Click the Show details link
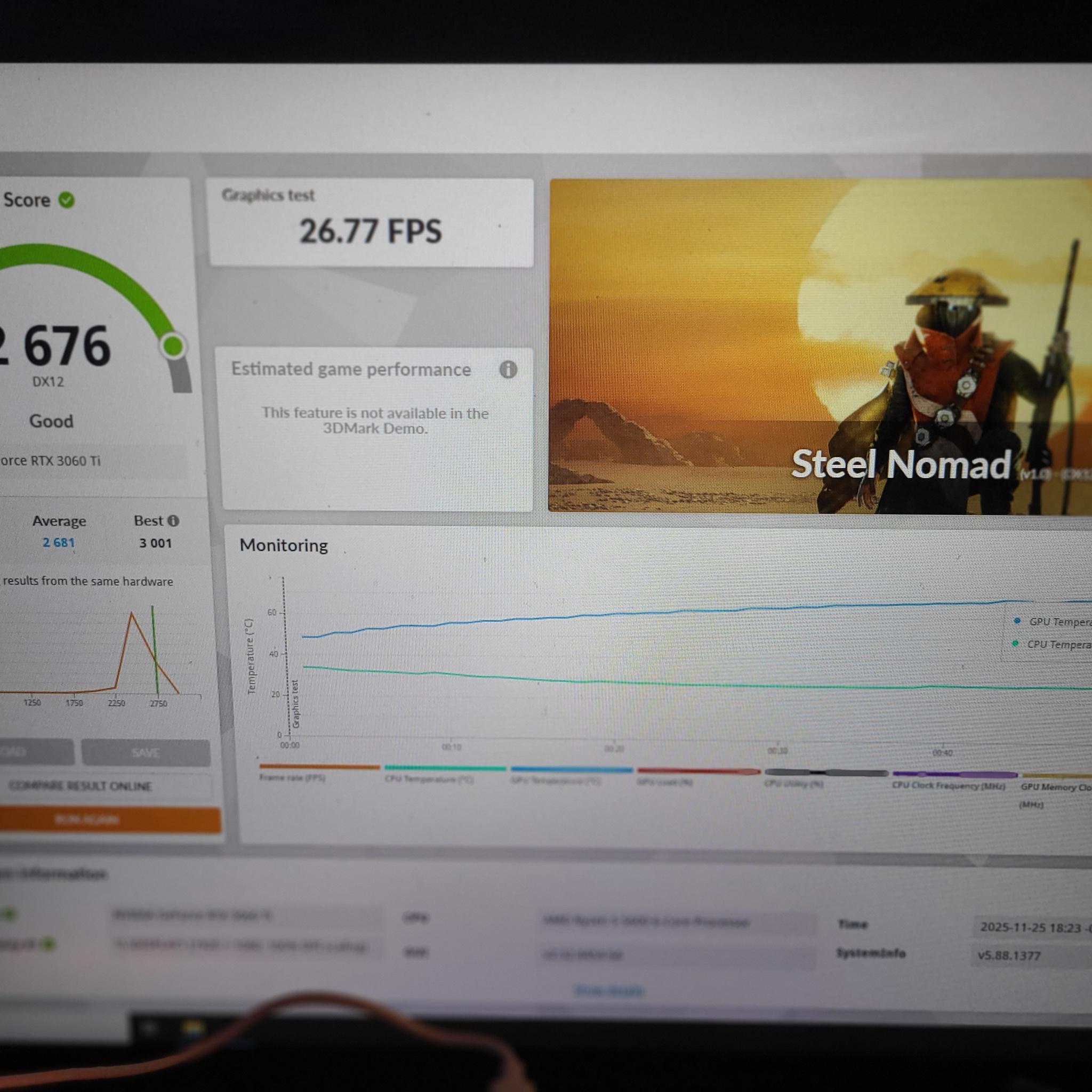This screenshot has height=1092, width=1092. click(608, 990)
